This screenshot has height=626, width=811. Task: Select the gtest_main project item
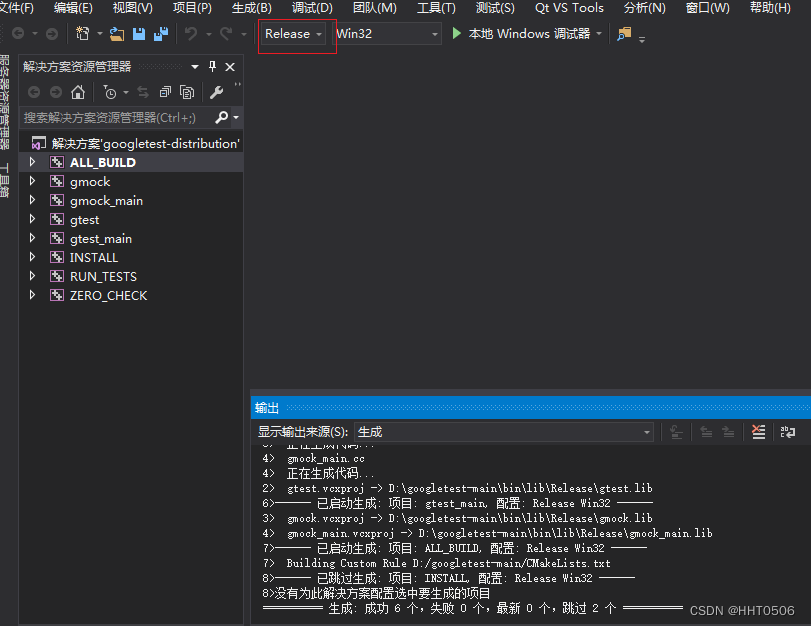(x=101, y=239)
